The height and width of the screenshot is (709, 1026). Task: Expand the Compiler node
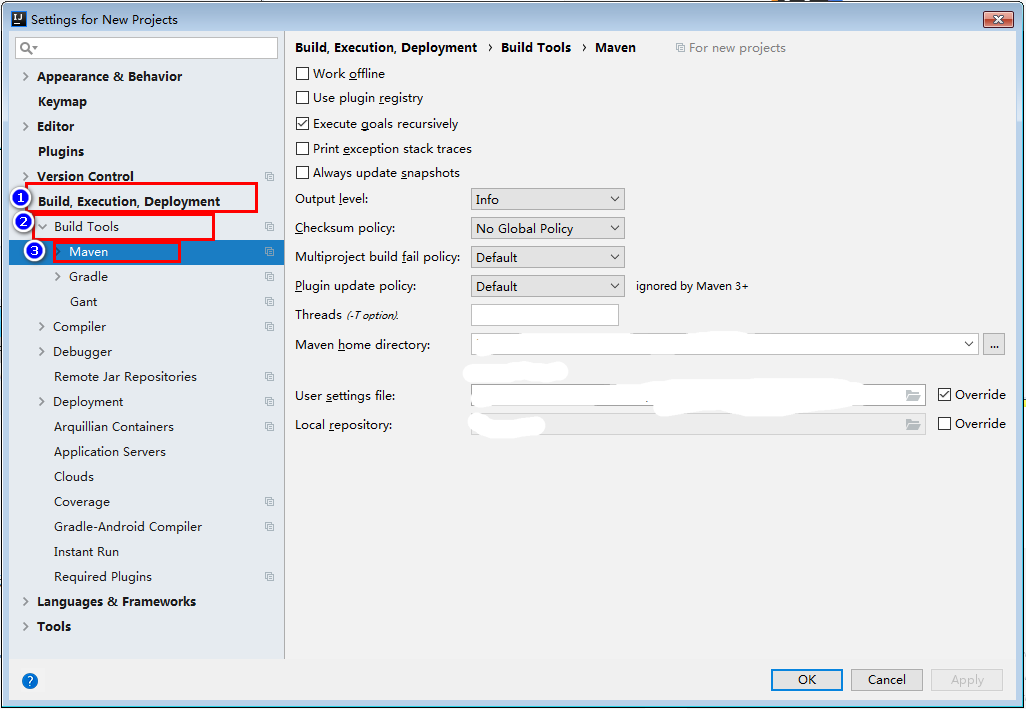click(41, 326)
